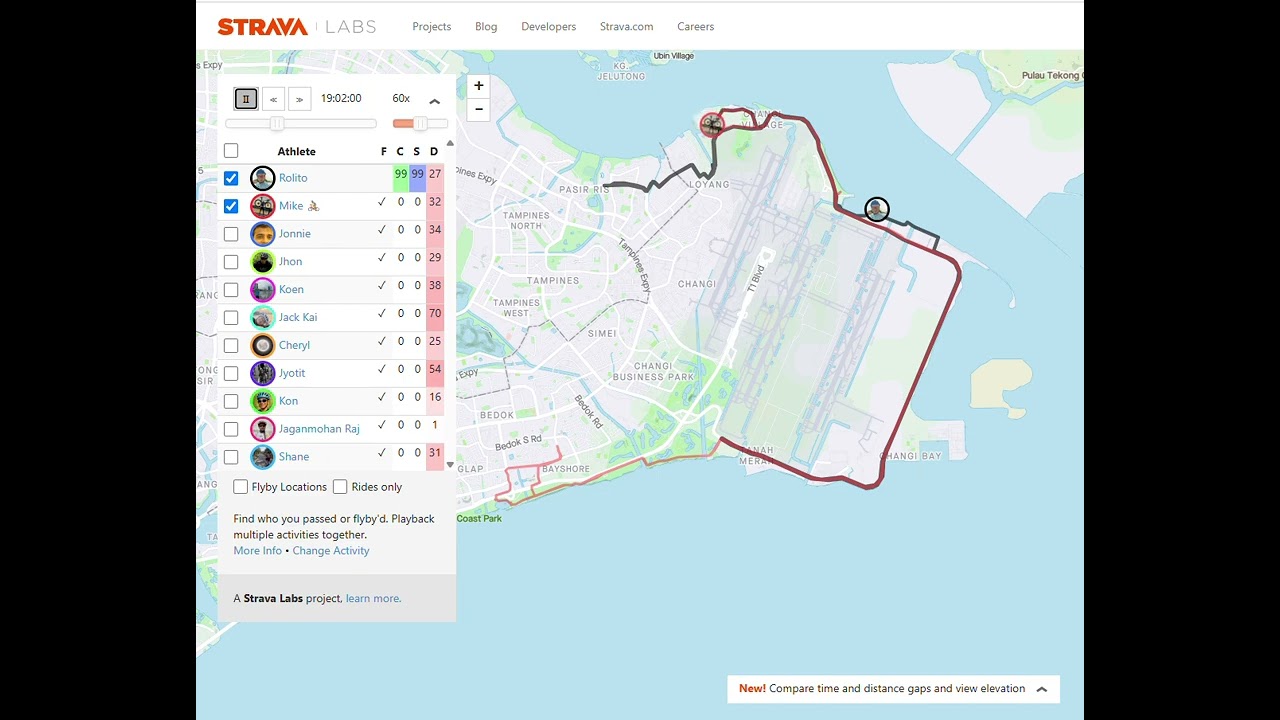Click the fast-forward playback button
The image size is (1280, 720).
(299, 99)
